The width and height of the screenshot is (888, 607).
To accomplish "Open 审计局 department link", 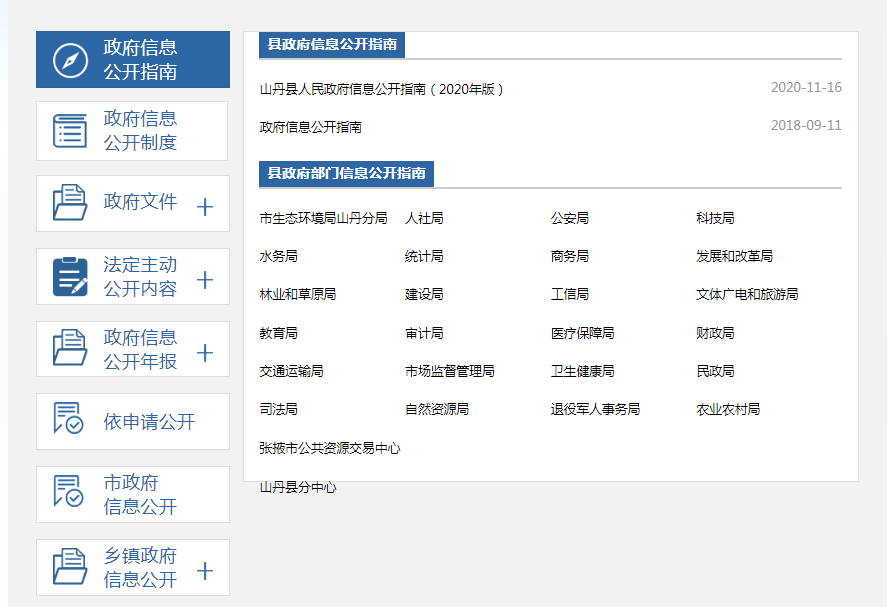I will [424, 334].
